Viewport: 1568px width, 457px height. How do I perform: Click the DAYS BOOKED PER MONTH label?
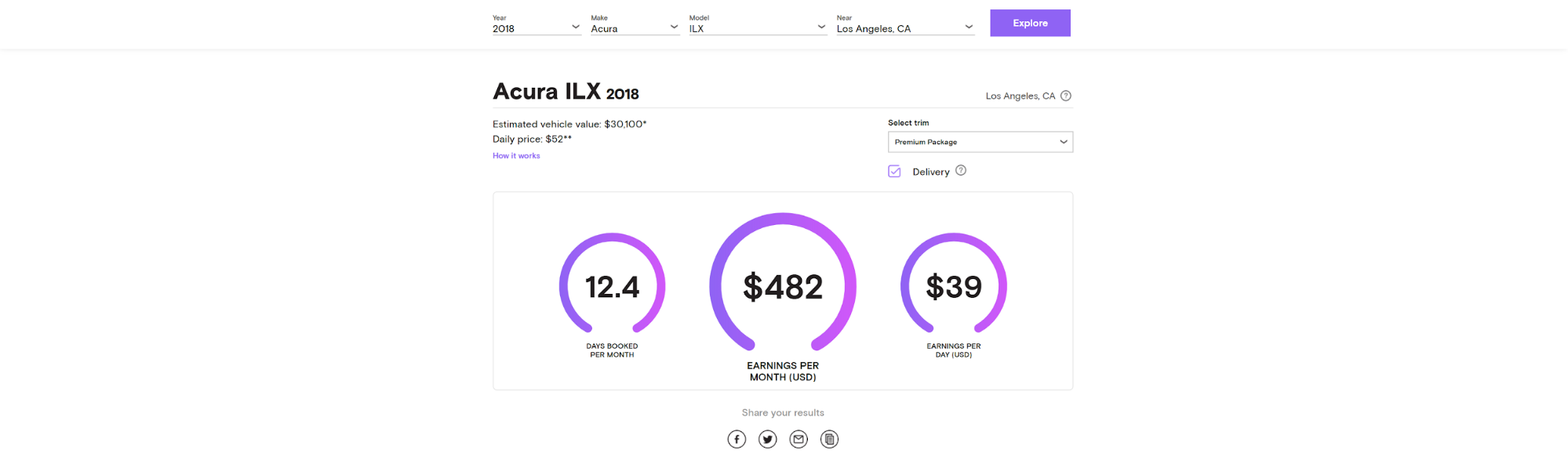[612, 350]
